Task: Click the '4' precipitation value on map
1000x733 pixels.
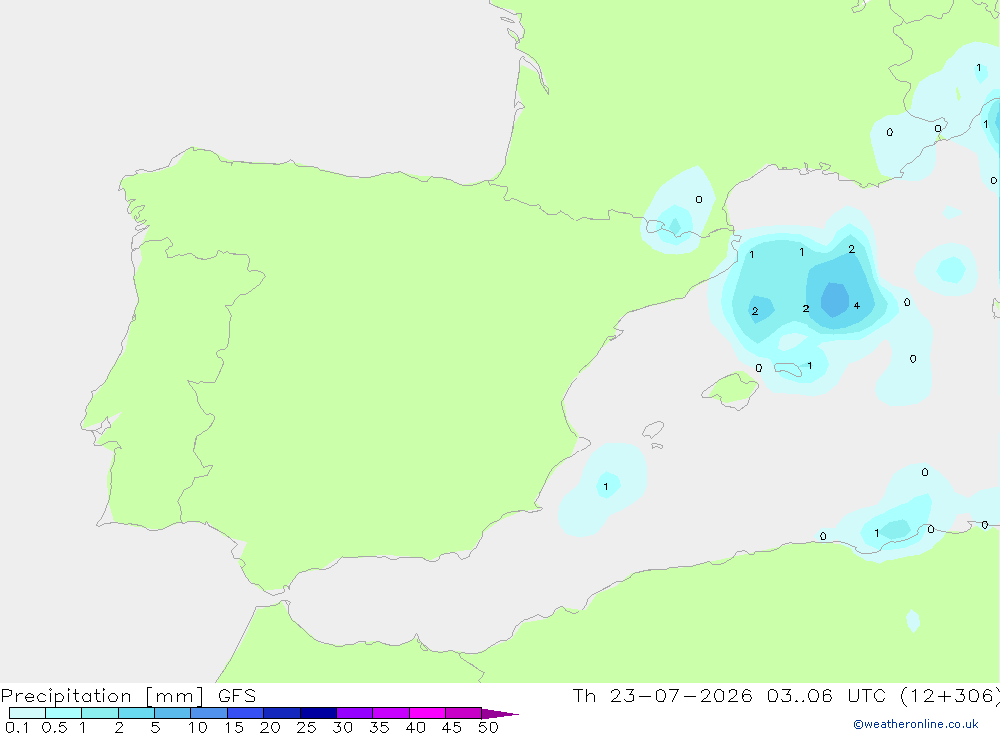Action: (x=857, y=306)
